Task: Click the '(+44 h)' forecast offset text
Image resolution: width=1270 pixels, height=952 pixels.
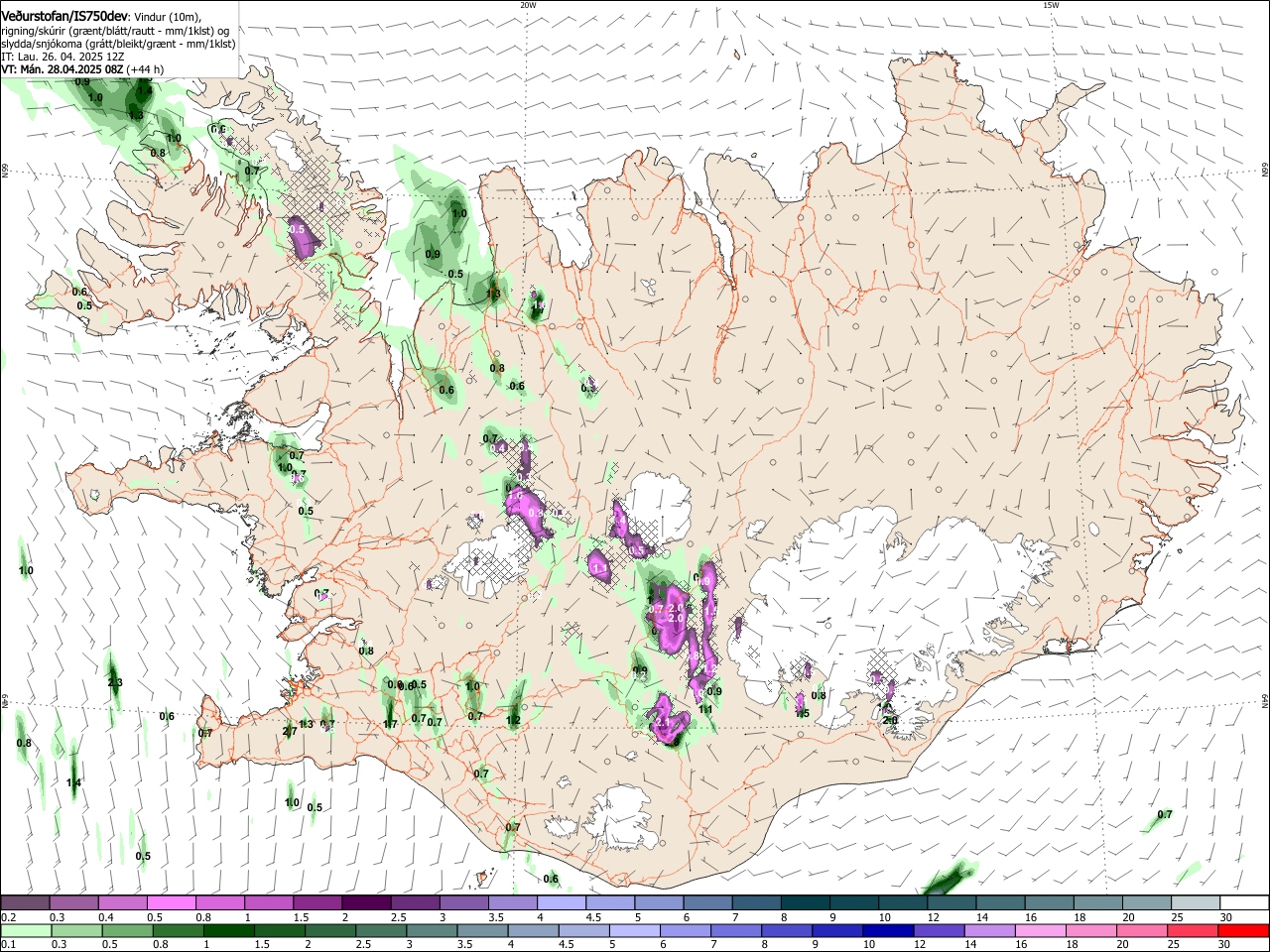Action: click(145, 69)
